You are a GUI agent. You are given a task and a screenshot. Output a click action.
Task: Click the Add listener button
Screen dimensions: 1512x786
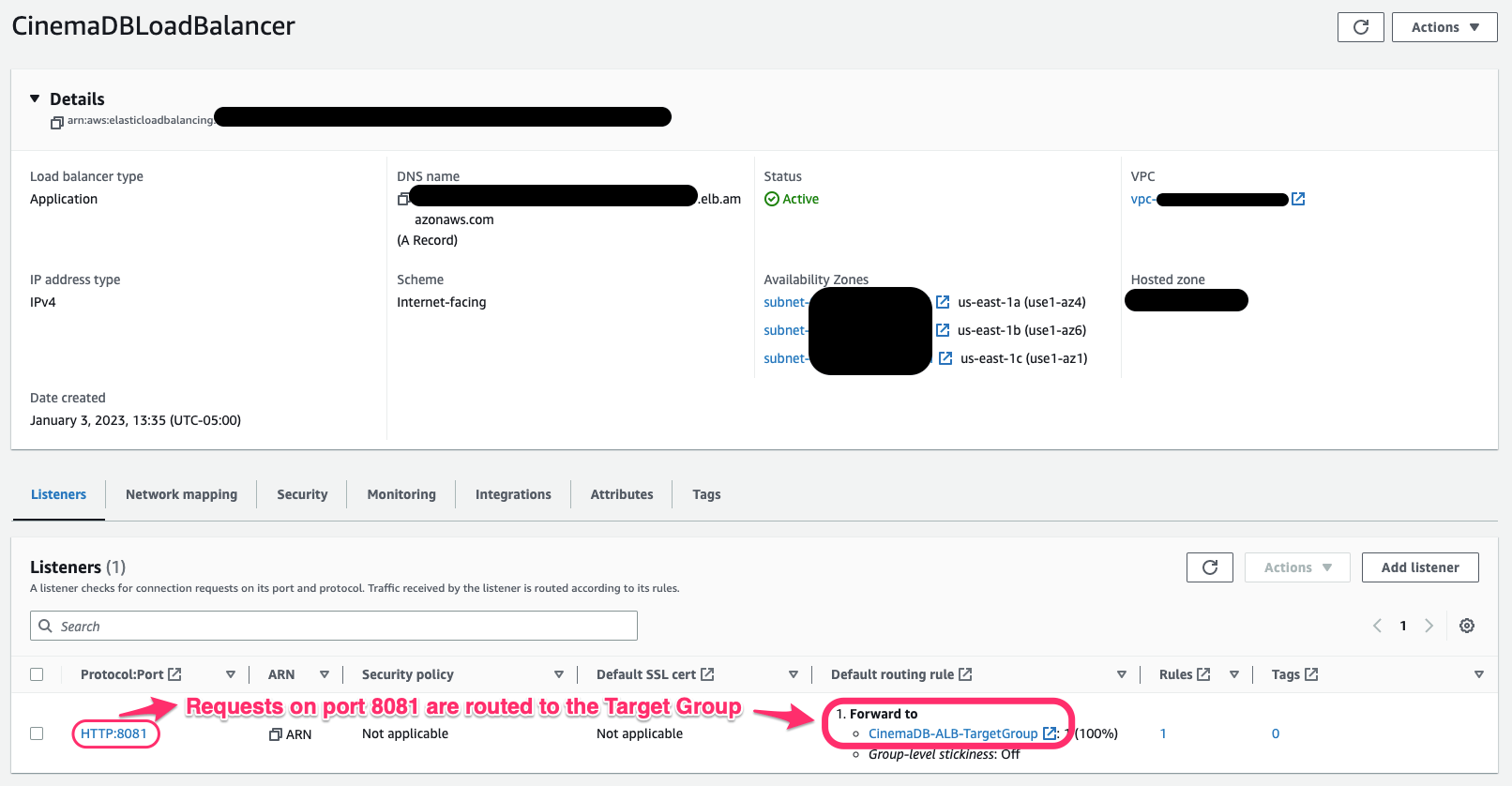1419,567
